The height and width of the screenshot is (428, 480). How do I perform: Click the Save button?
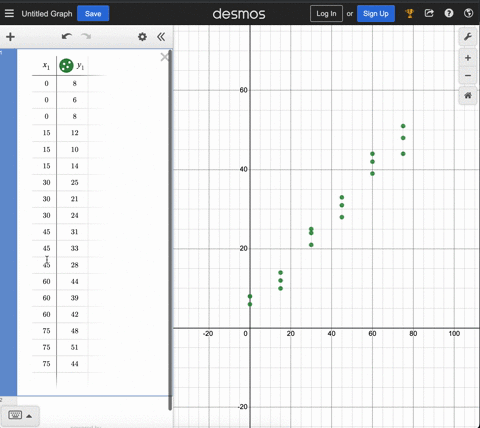[x=93, y=14]
